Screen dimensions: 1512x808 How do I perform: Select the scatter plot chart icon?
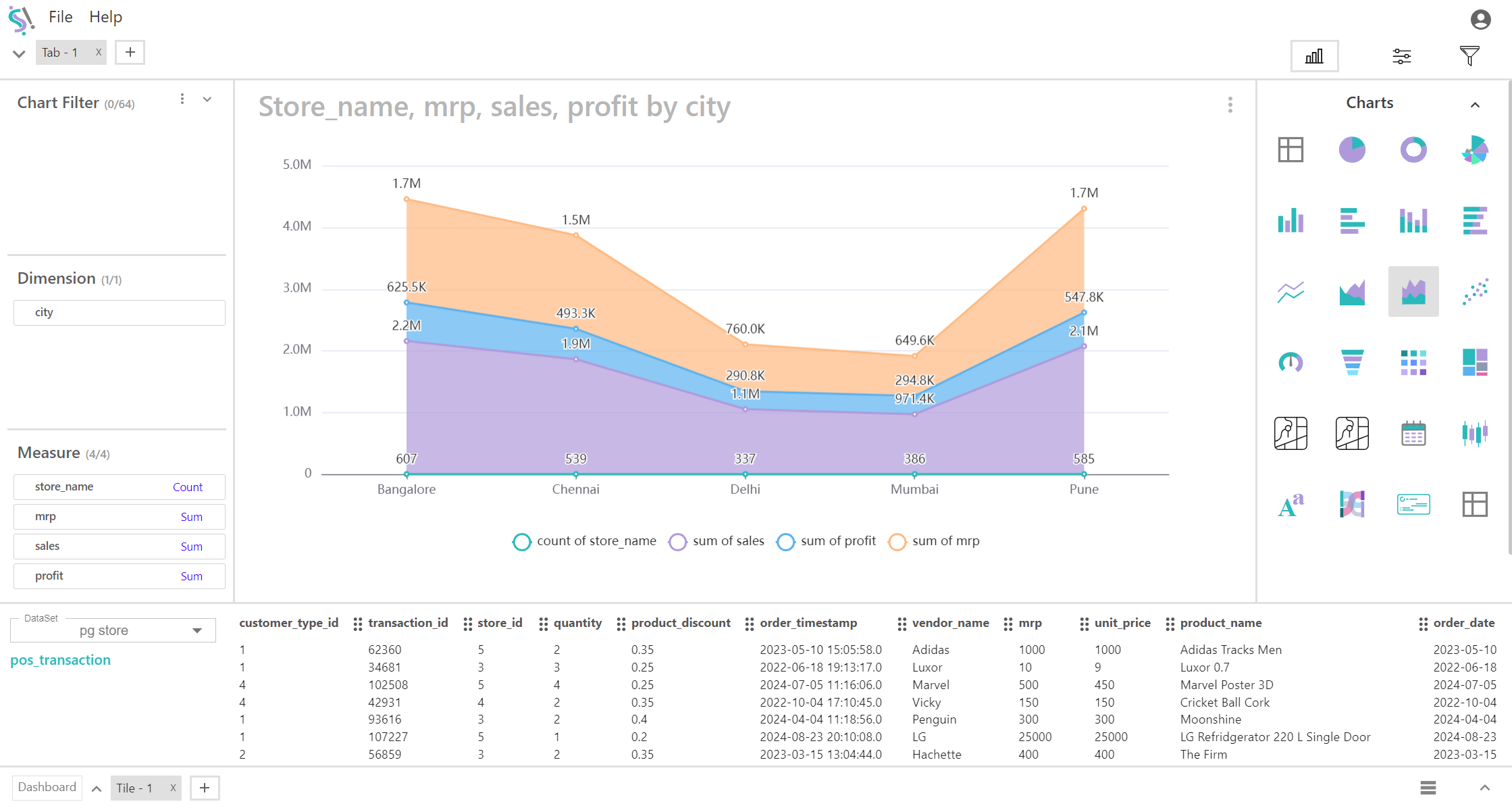[x=1475, y=291]
